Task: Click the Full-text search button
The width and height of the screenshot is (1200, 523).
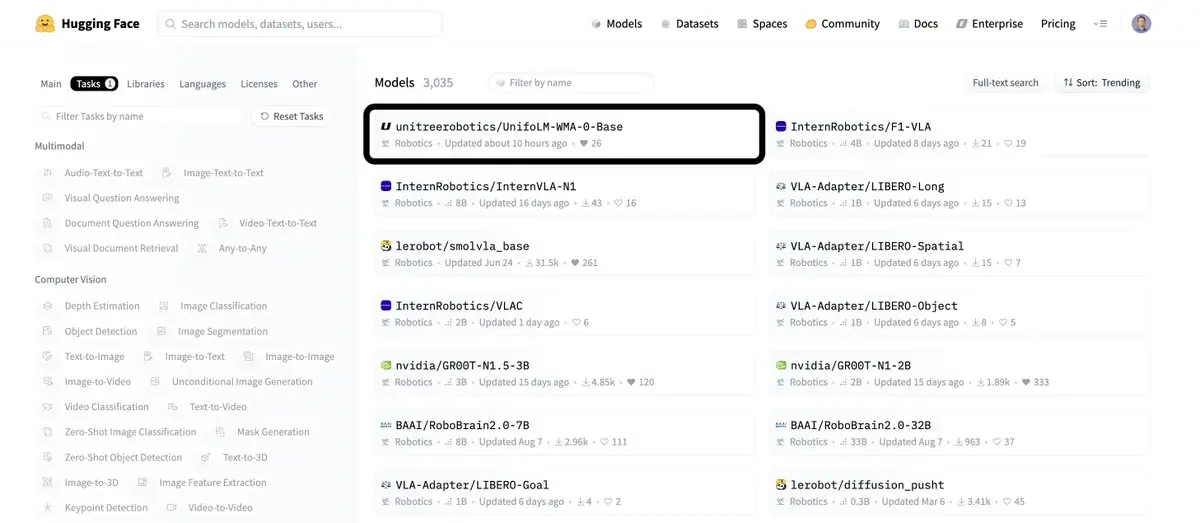Action: point(1005,83)
